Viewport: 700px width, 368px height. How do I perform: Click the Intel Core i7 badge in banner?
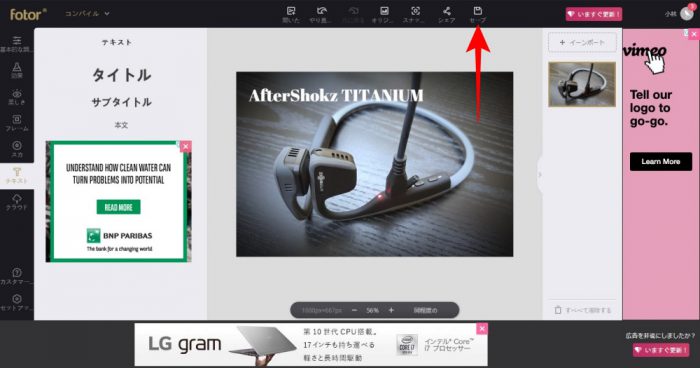pyautogui.click(x=407, y=345)
